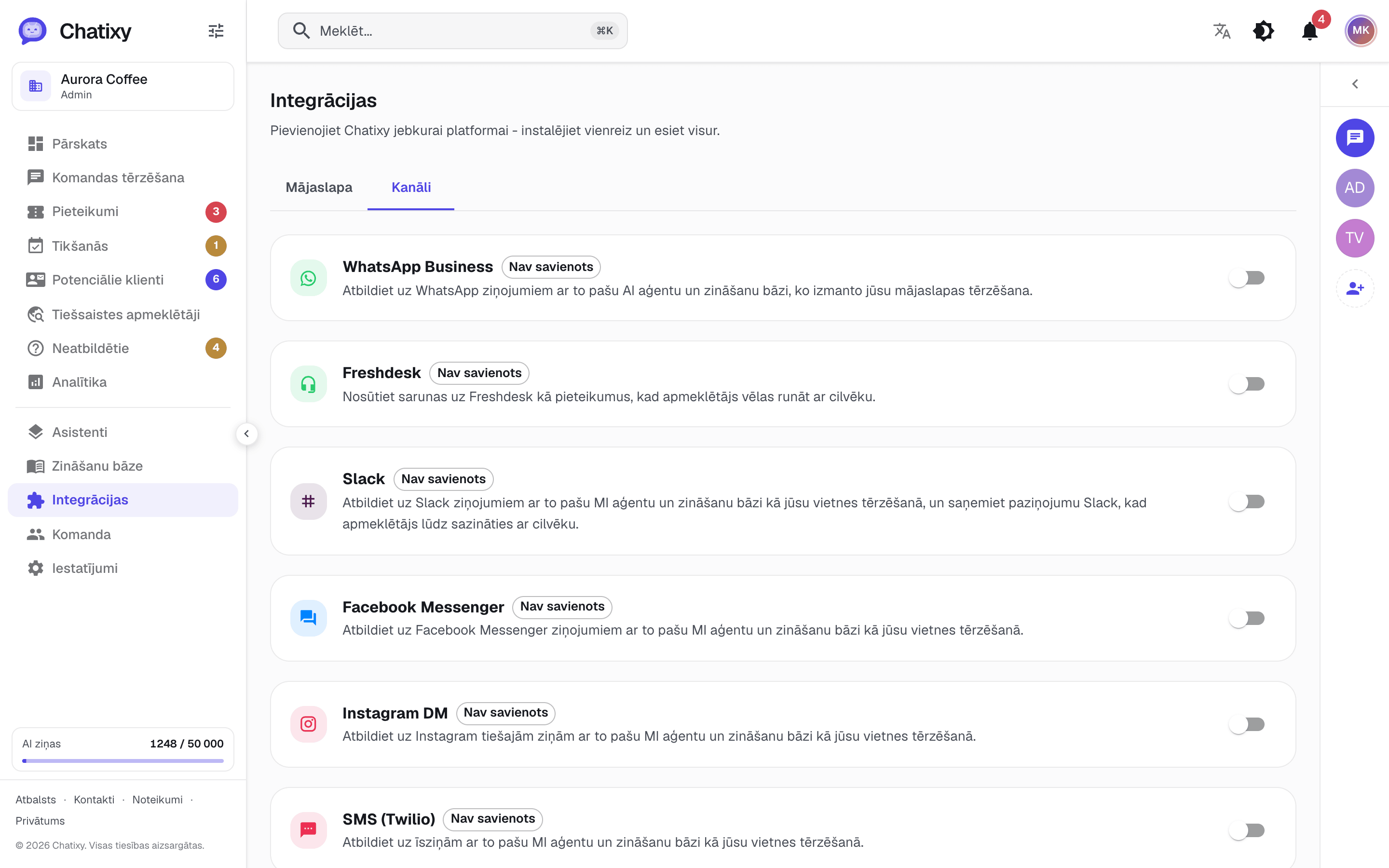Click the Instagram DM Nav savienots badge
This screenshot has width=1389, height=868.
[x=505, y=713]
